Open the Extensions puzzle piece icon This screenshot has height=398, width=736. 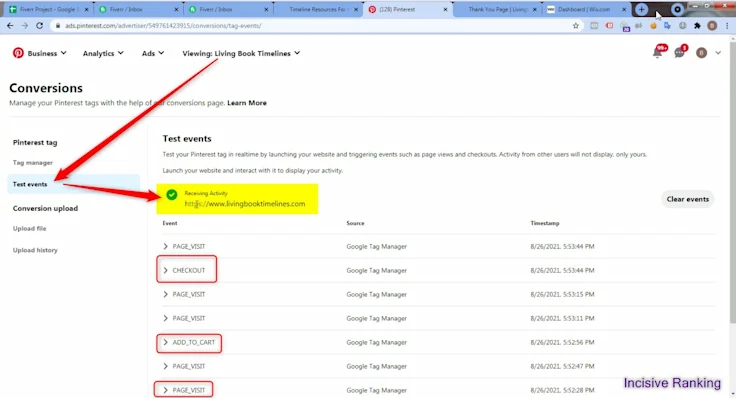[x=698, y=26]
